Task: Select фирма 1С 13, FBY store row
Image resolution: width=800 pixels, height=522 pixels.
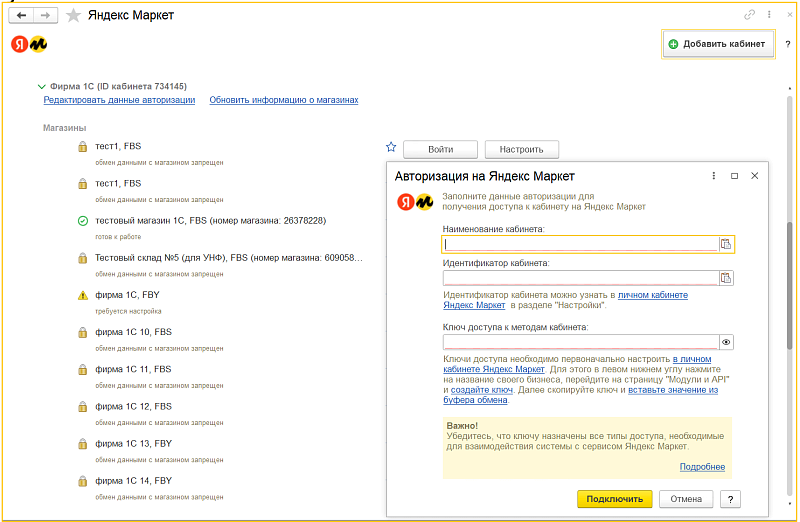Action: click(x=133, y=444)
